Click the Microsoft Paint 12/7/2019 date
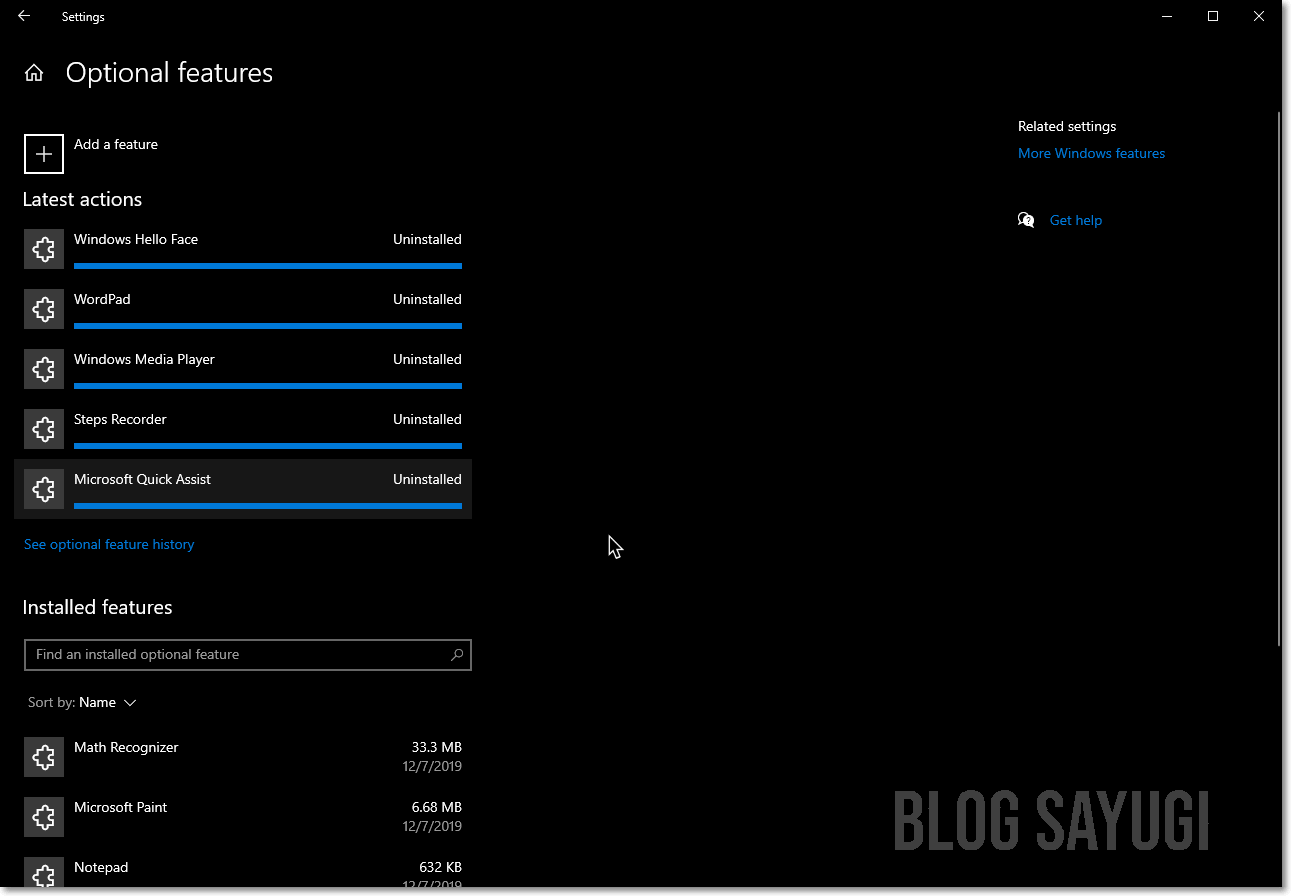 432,827
